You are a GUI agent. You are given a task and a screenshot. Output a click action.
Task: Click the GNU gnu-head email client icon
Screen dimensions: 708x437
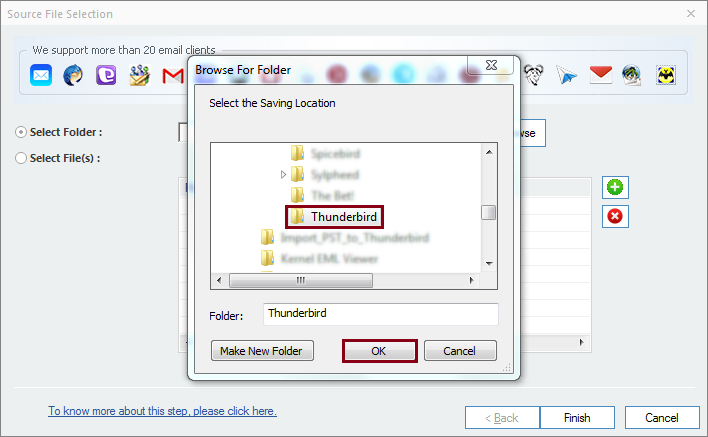click(x=534, y=75)
